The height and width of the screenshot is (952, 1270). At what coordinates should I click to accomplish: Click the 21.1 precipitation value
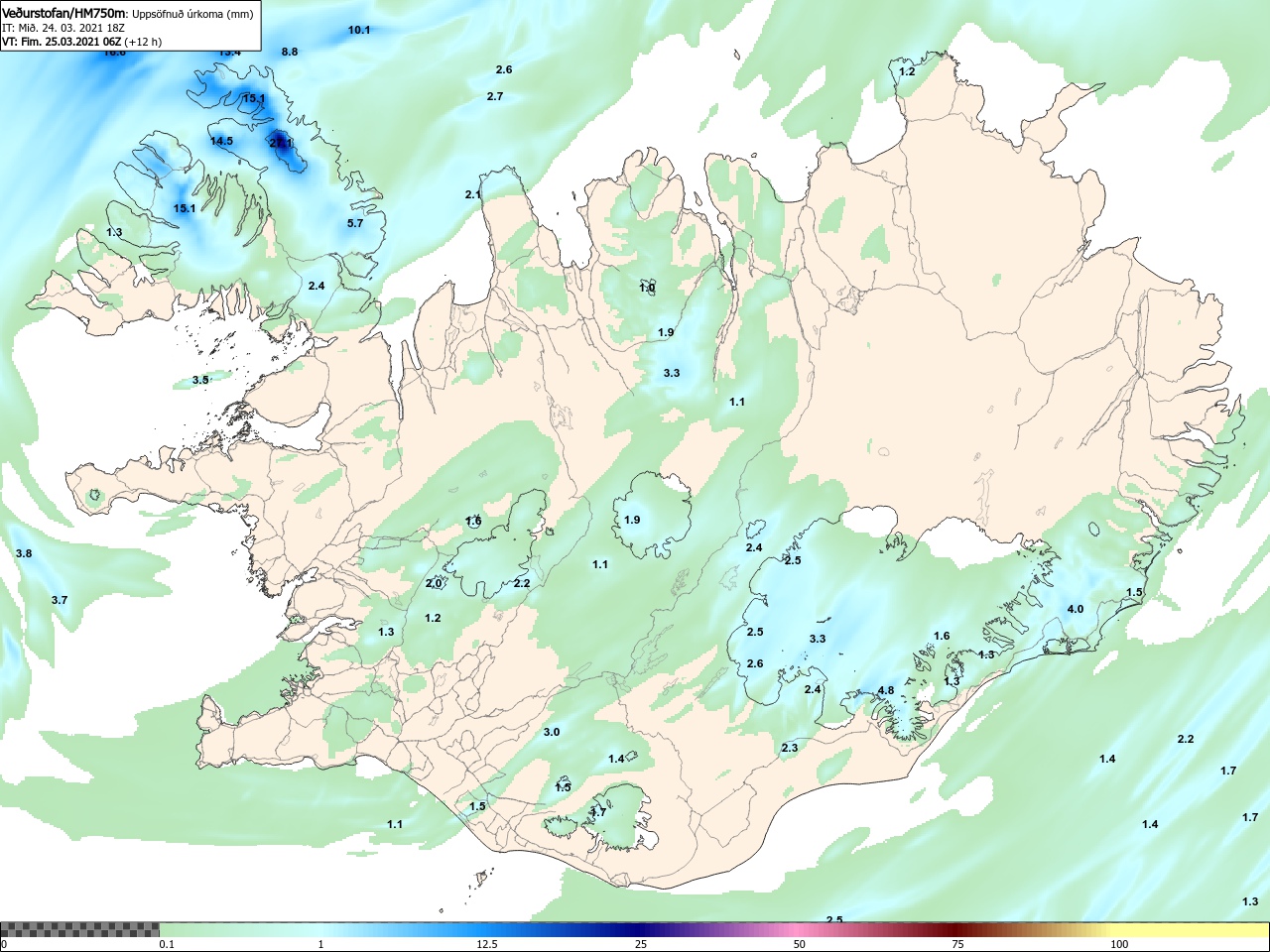[282, 143]
